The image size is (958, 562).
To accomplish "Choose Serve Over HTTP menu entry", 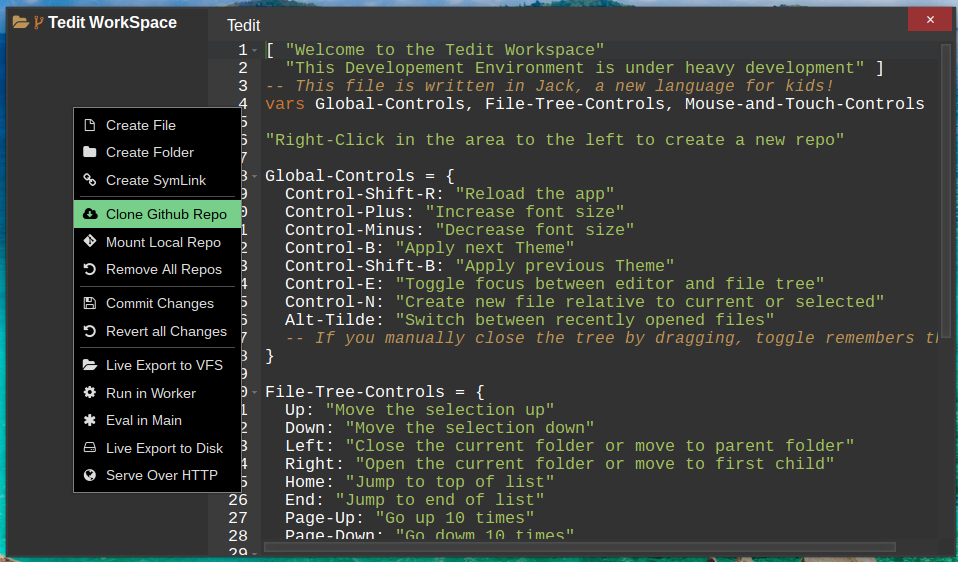I will (x=158, y=475).
